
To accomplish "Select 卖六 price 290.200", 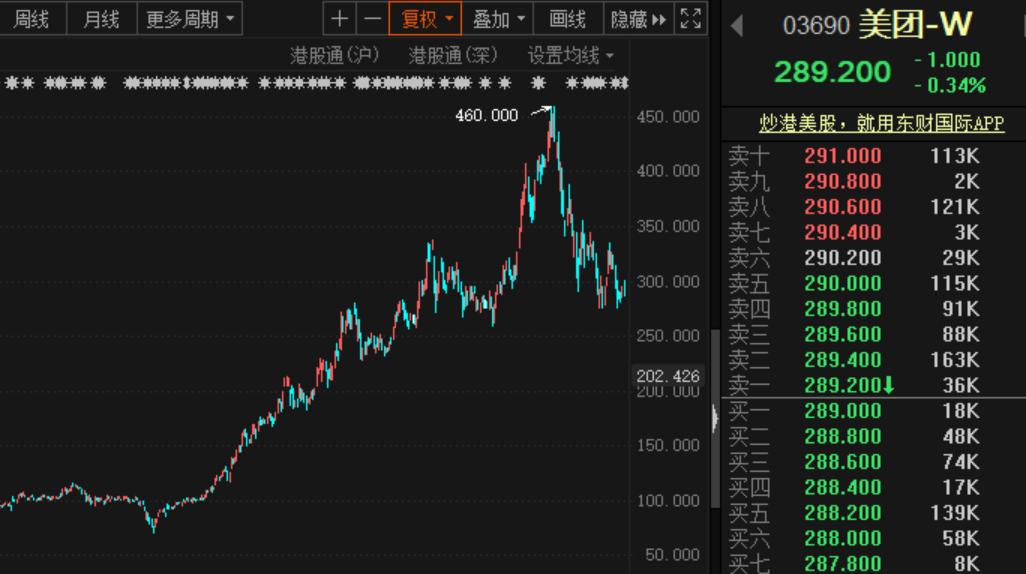I will (843, 258).
